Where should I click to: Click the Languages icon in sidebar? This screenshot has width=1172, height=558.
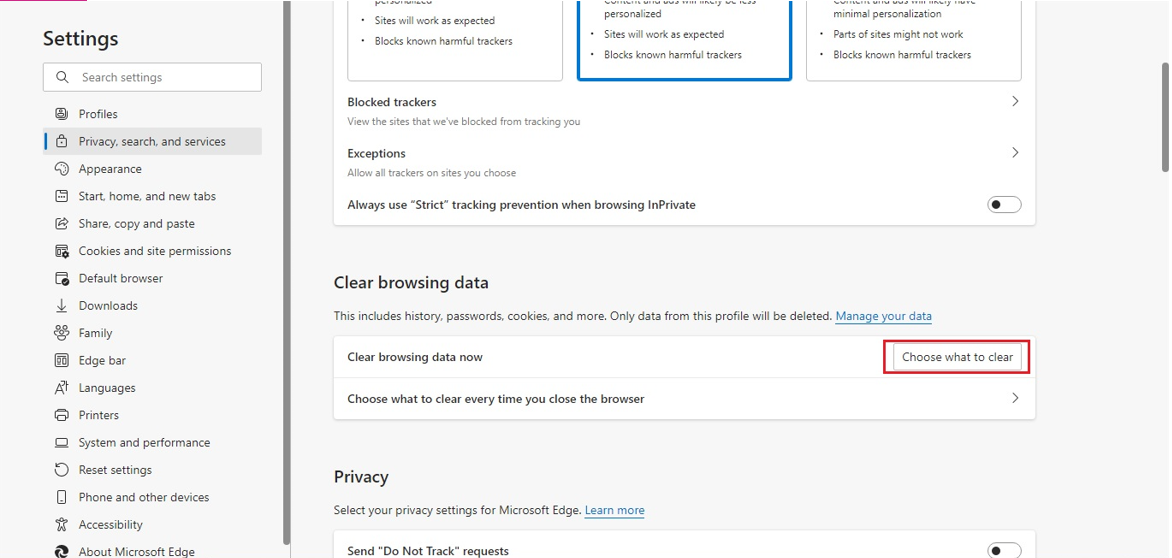(x=62, y=388)
